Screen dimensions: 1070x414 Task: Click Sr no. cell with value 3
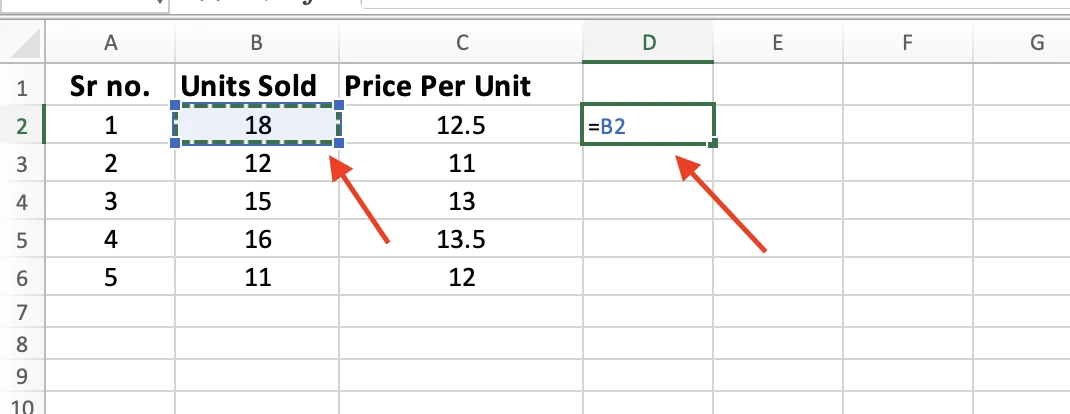click(x=110, y=201)
